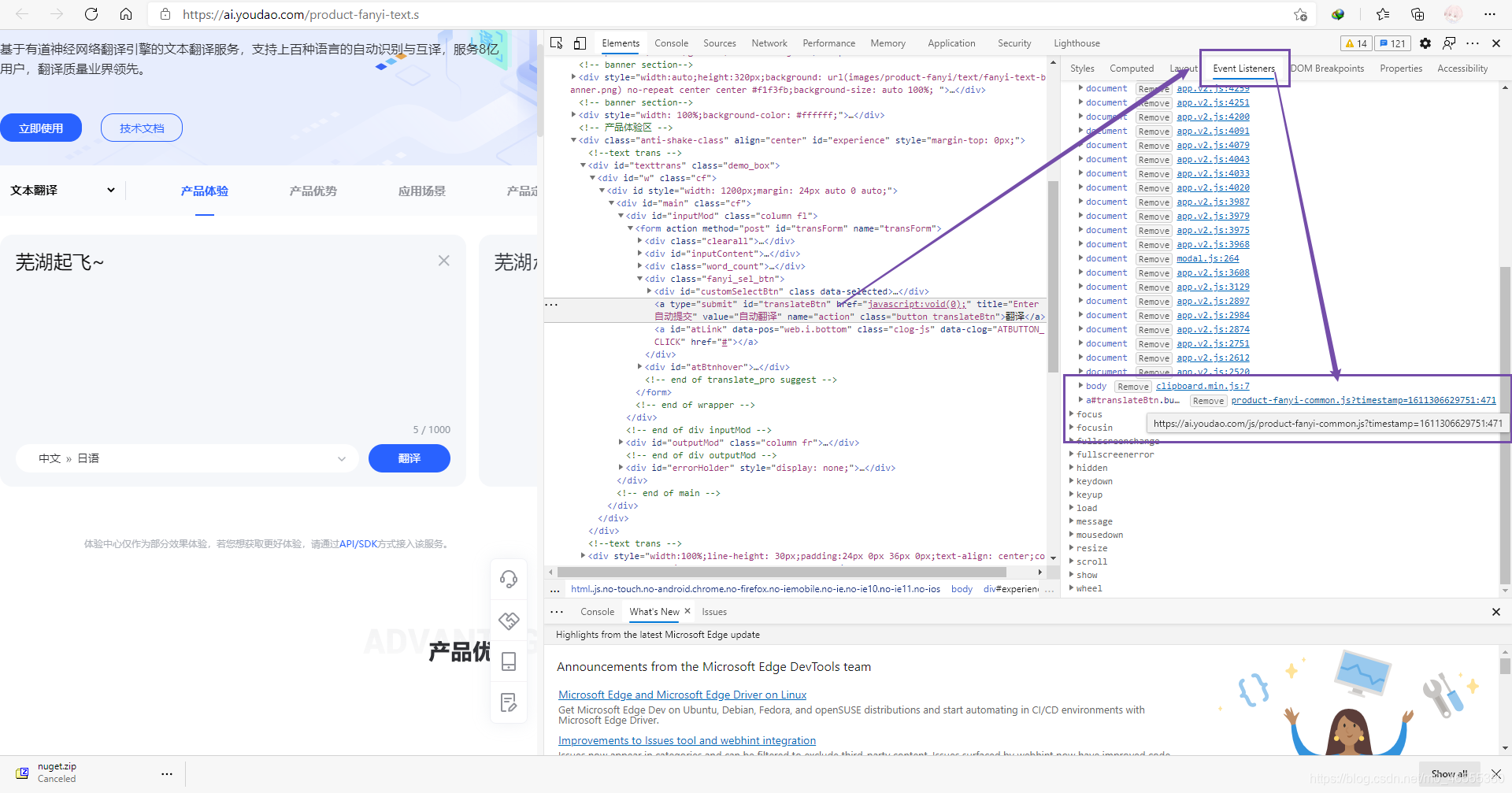The height and width of the screenshot is (793, 1512).
Task: Switch to the Network tab
Action: coord(769,43)
